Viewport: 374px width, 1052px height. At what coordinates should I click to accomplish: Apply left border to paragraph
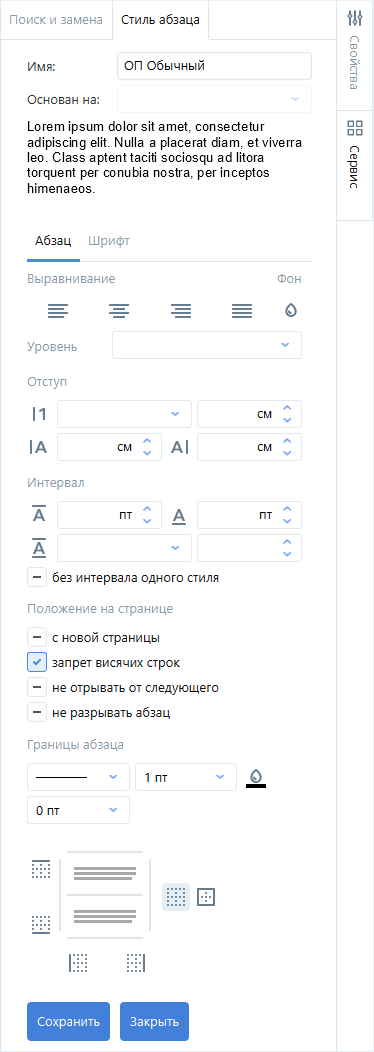coord(79,963)
